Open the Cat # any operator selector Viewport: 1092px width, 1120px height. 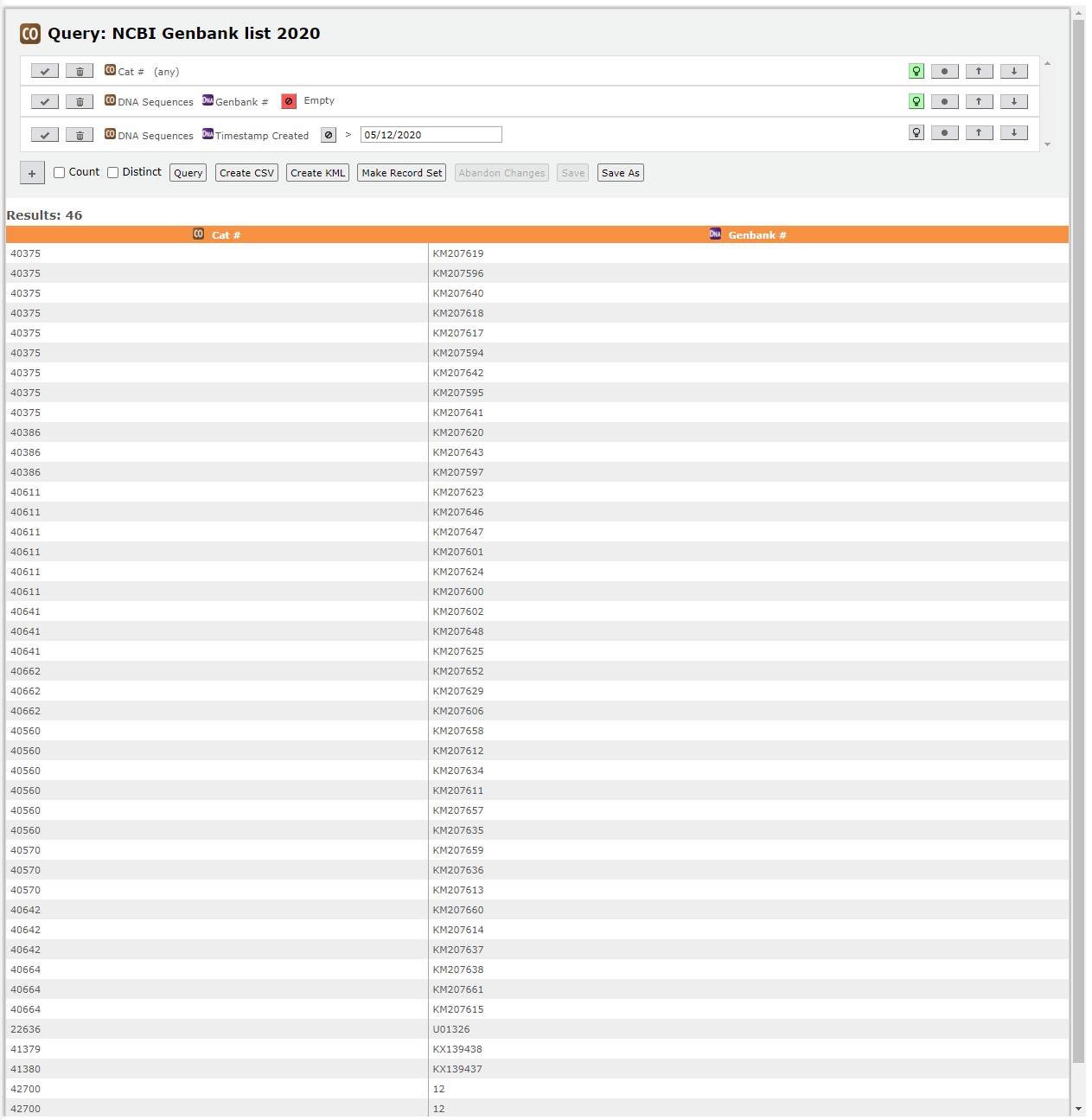tap(166, 71)
